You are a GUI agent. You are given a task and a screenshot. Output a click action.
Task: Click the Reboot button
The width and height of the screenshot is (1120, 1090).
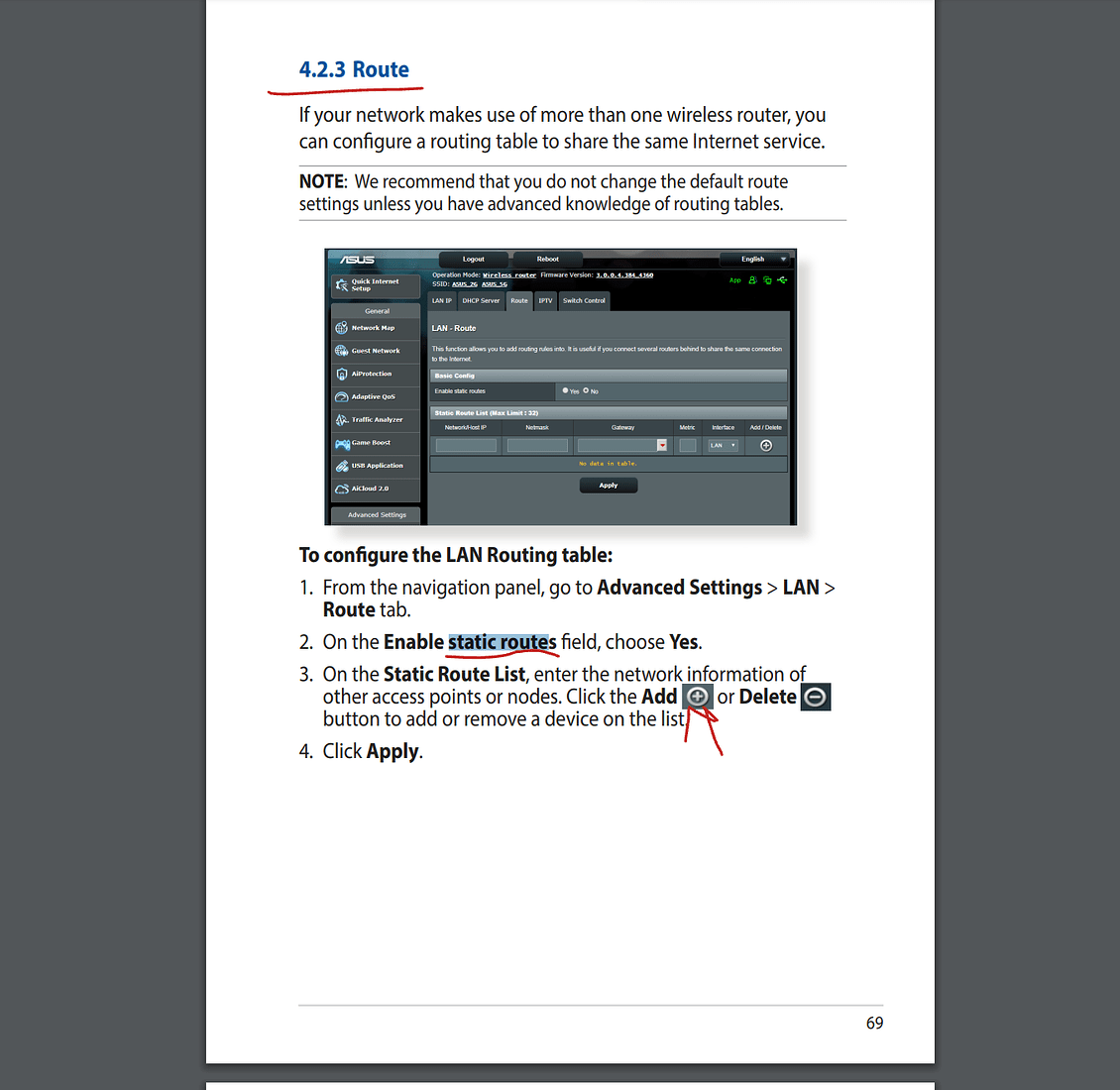point(548,260)
